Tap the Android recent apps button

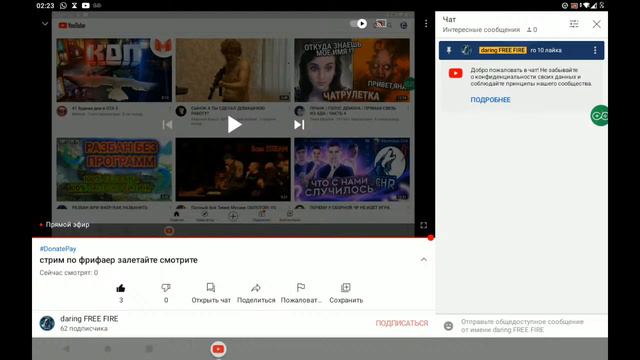point(149,349)
